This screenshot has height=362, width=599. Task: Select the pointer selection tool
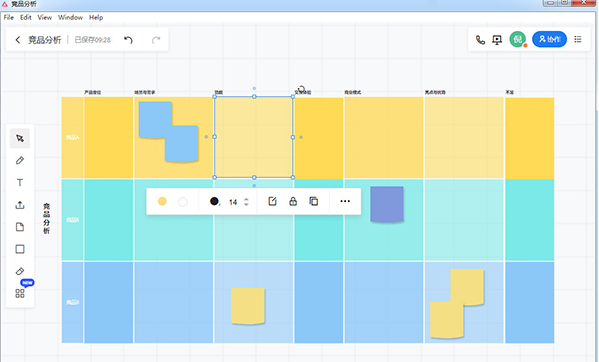pos(20,138)
